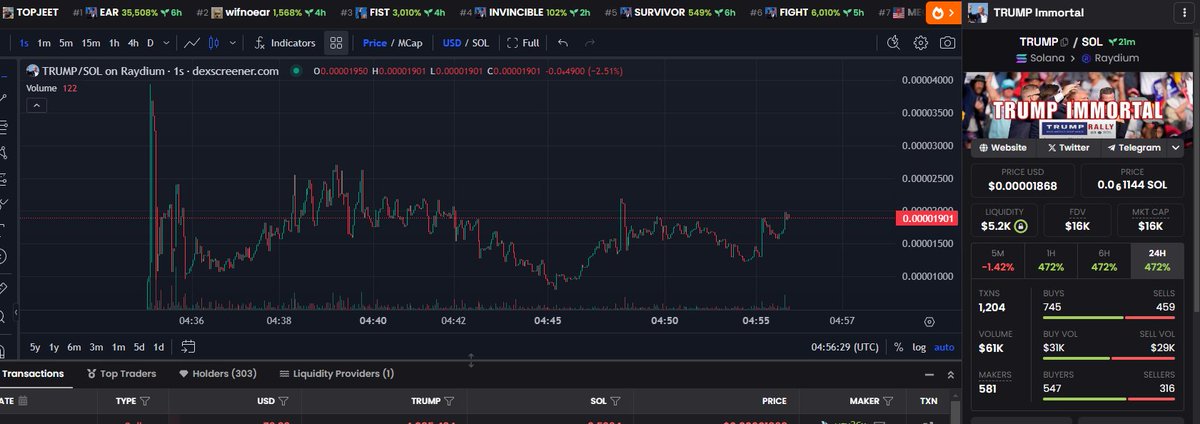Set chart range to 5d
Viewport: 1200px width, 424px height.
139,347
